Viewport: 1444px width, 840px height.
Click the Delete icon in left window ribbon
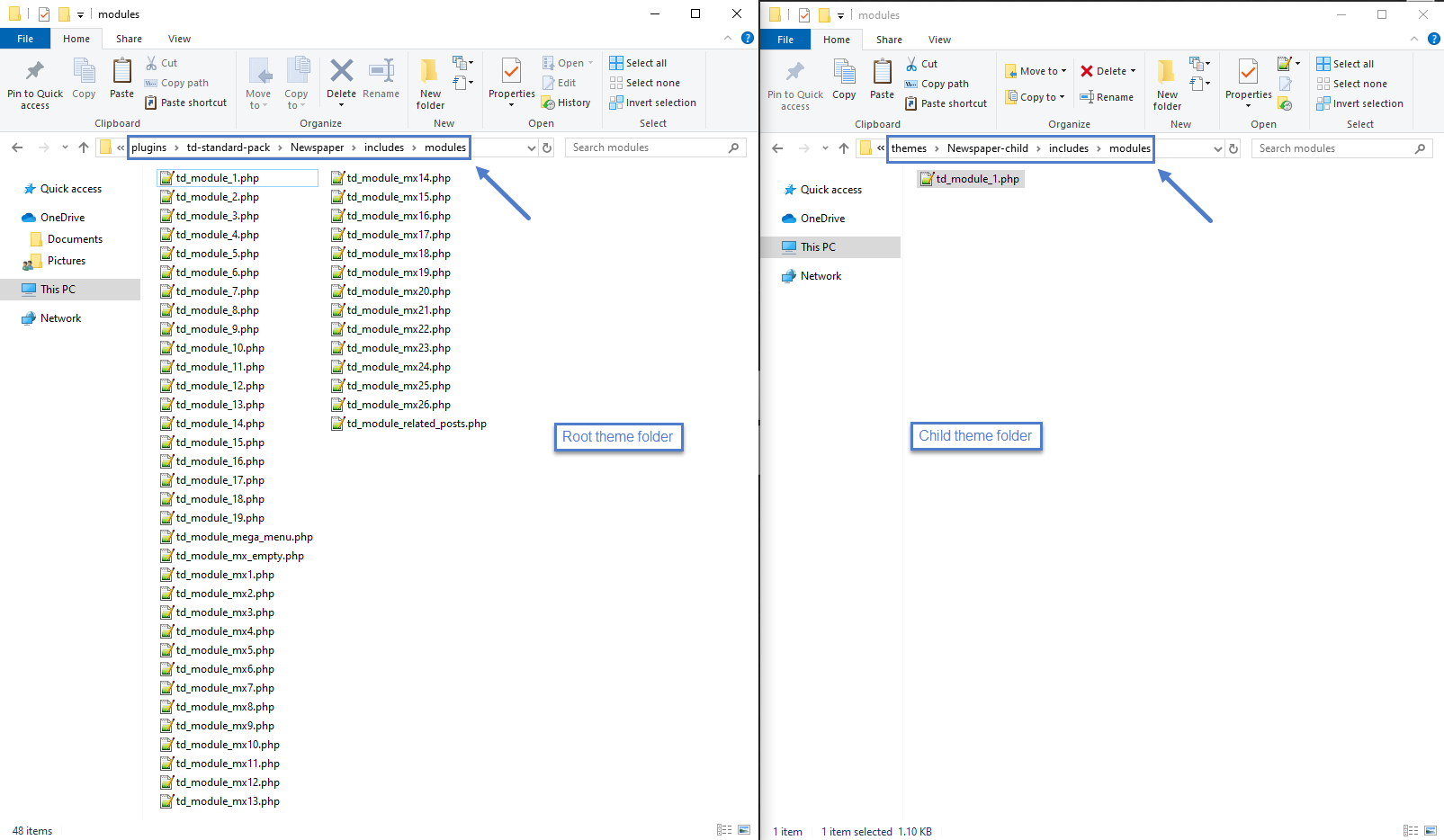pos(341,79)
